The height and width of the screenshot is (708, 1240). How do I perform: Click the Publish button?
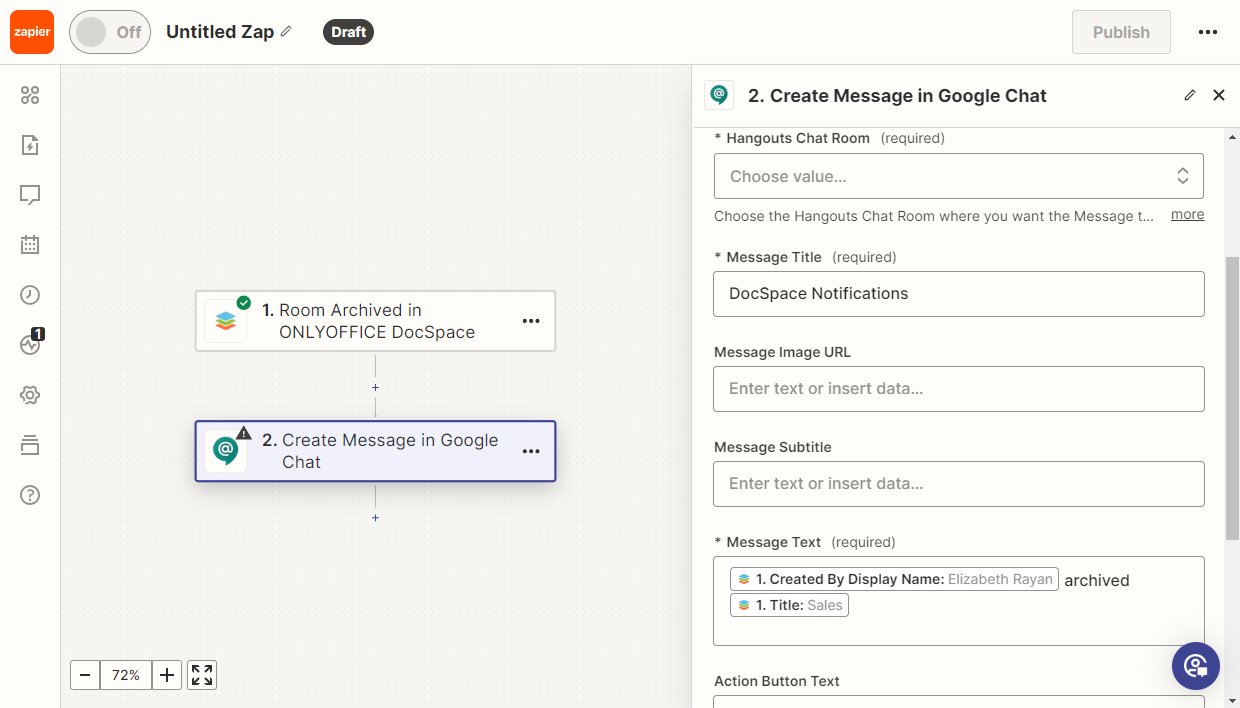[1121, 32]
